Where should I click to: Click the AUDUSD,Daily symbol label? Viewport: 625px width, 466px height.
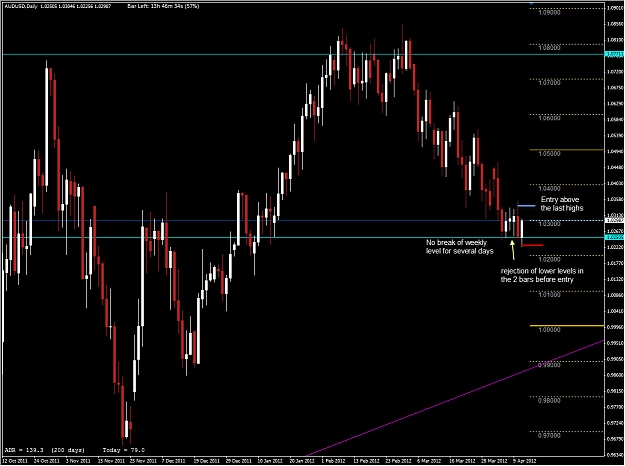click(x=21, y=6)
